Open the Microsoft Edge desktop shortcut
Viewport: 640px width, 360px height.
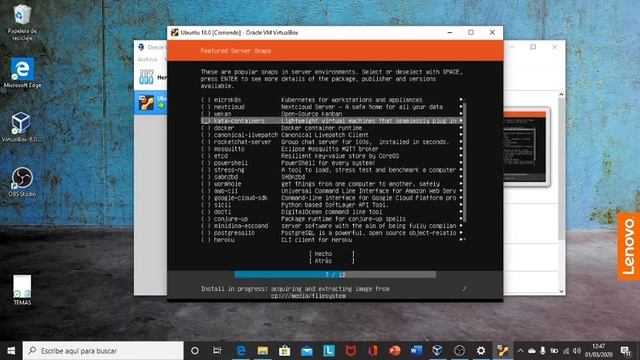pos(22,73)
